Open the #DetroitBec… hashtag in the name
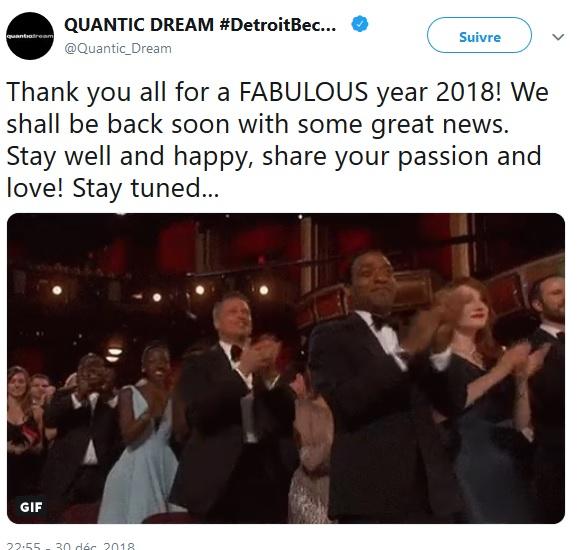The image size is (581, 550). click(x=278, y=25)
